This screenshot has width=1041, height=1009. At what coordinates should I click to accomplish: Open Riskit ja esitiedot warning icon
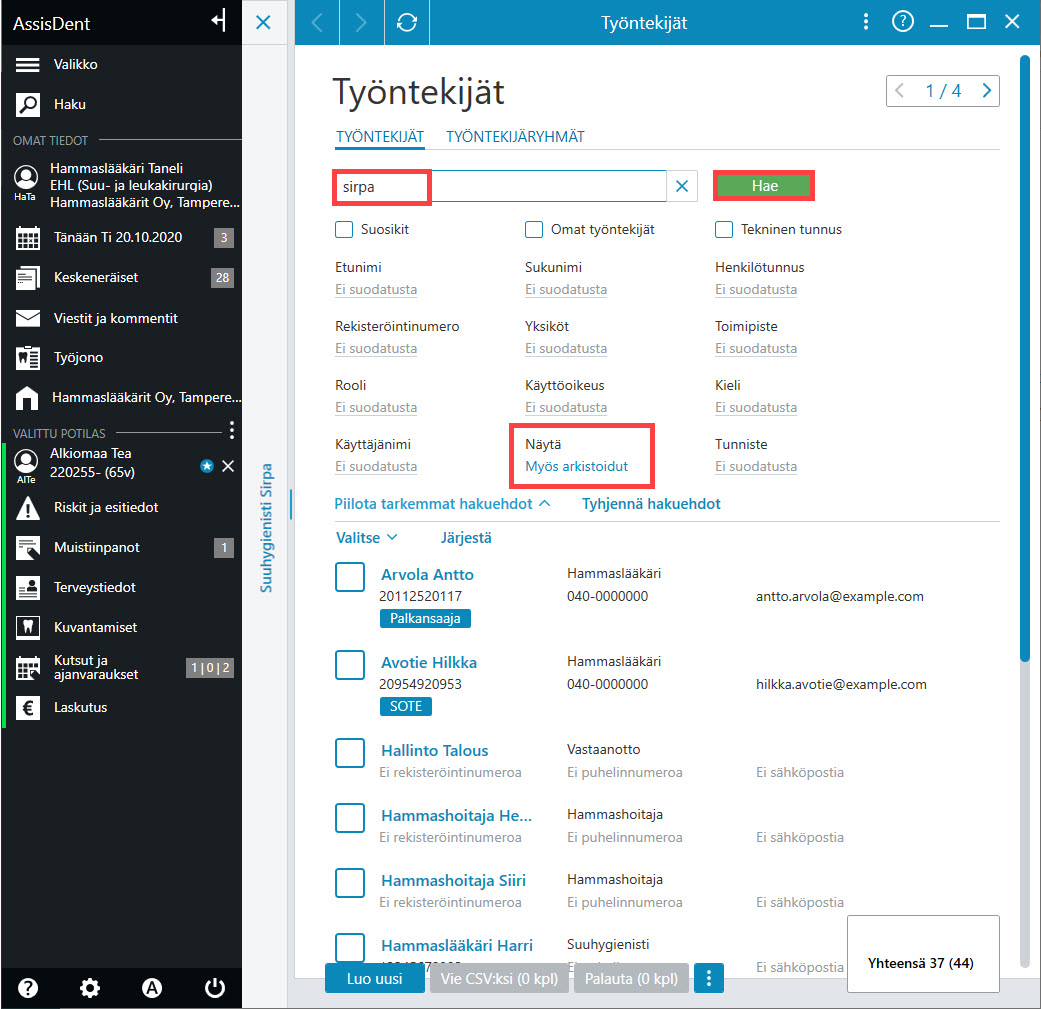27,508
